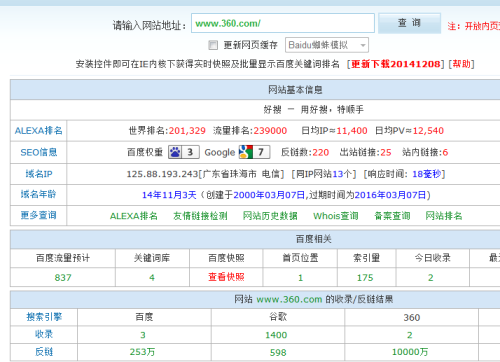Toggle the 更新网页缓存 checkbox
Image resolution: width=500 pixels, height=362 pixels.
213,45
